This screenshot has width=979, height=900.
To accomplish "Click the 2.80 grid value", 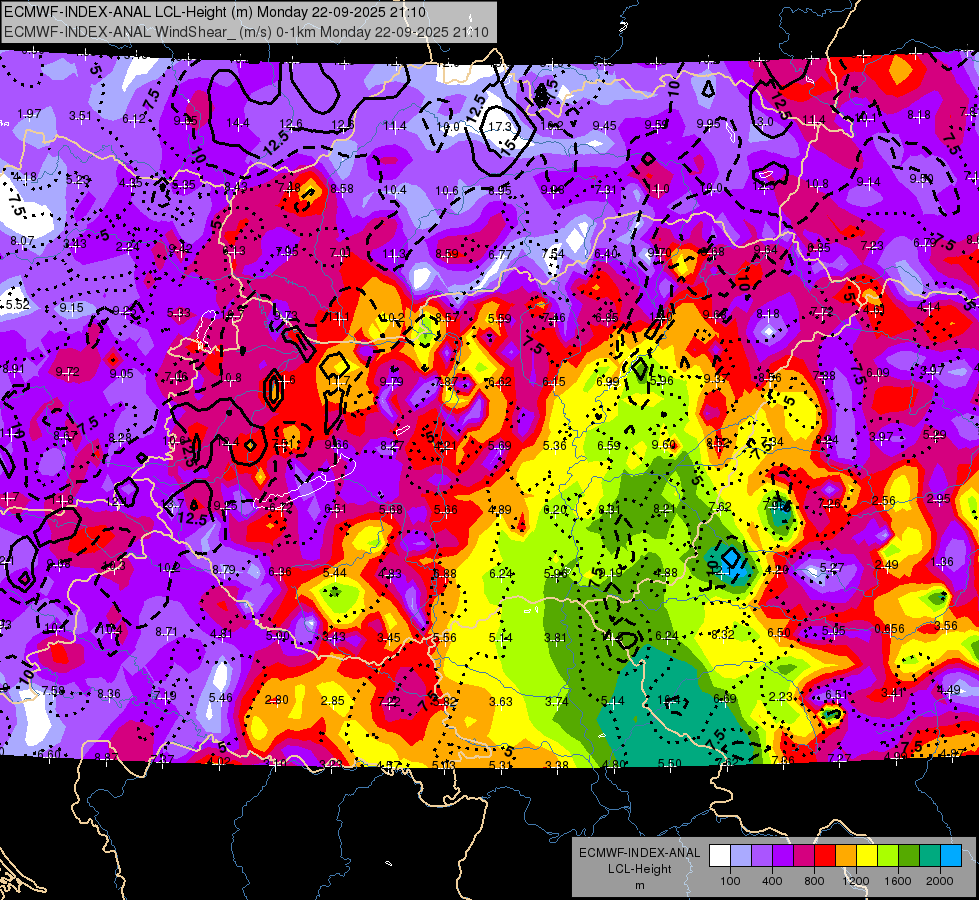I will [277, 700].
